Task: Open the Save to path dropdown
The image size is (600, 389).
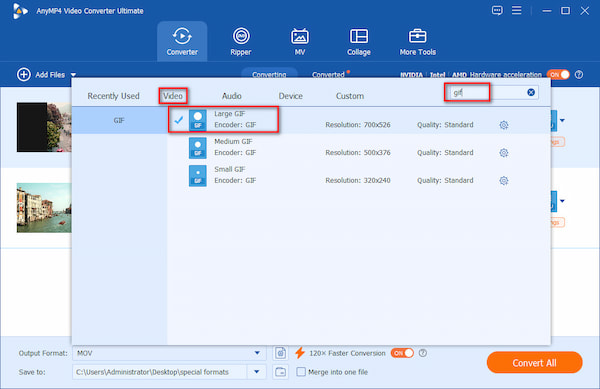Action: coord(257,372)
